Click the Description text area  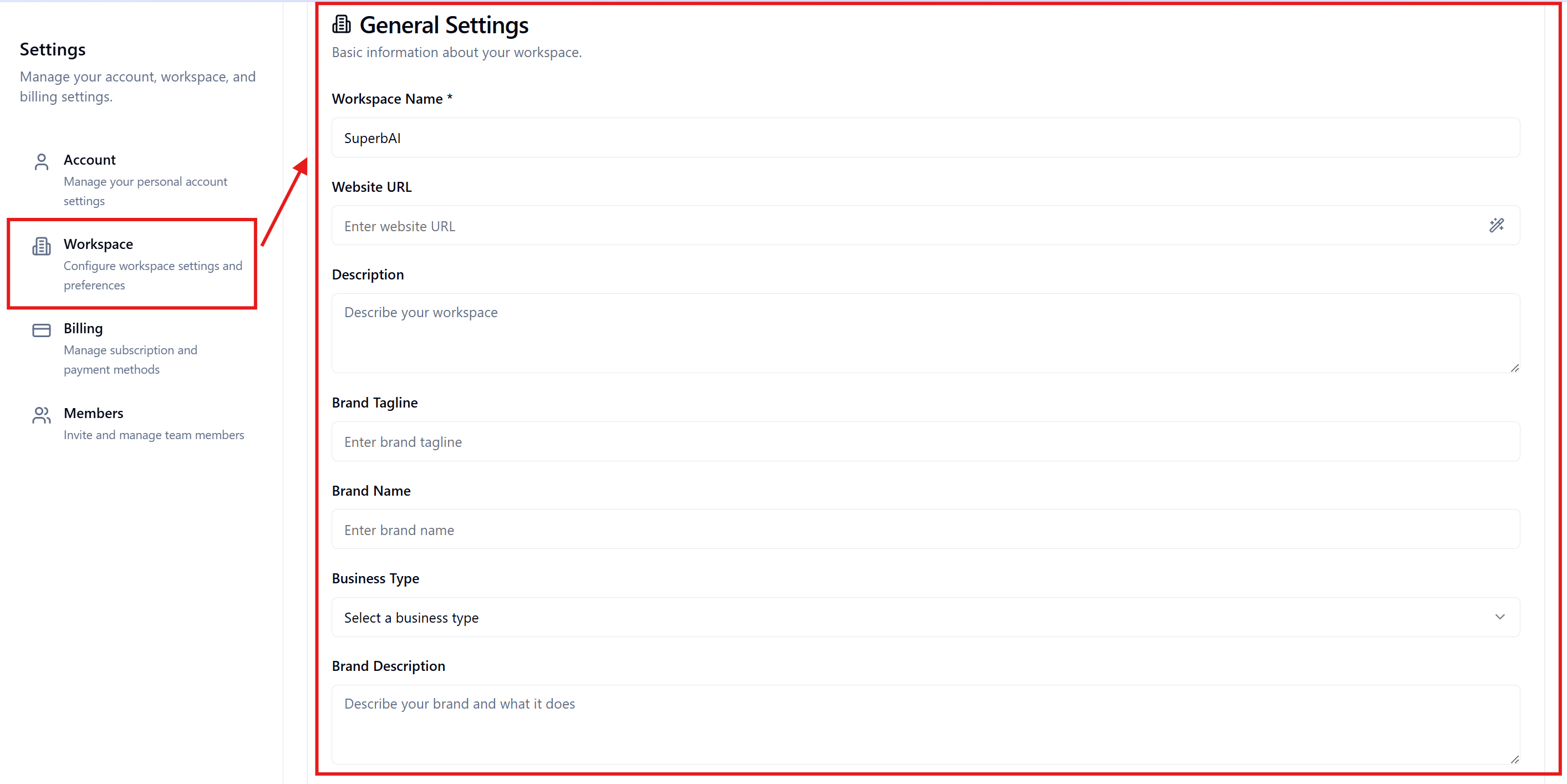[925, 333]
